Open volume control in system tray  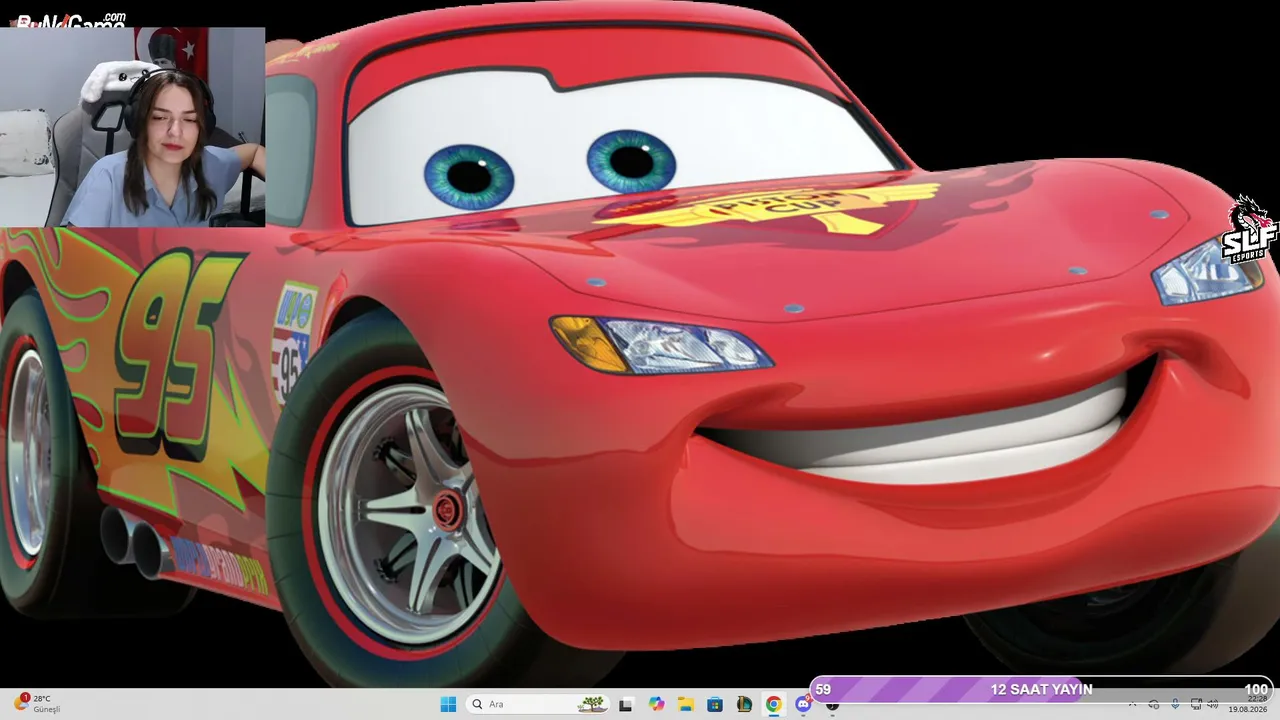(x=1213, y=705)
